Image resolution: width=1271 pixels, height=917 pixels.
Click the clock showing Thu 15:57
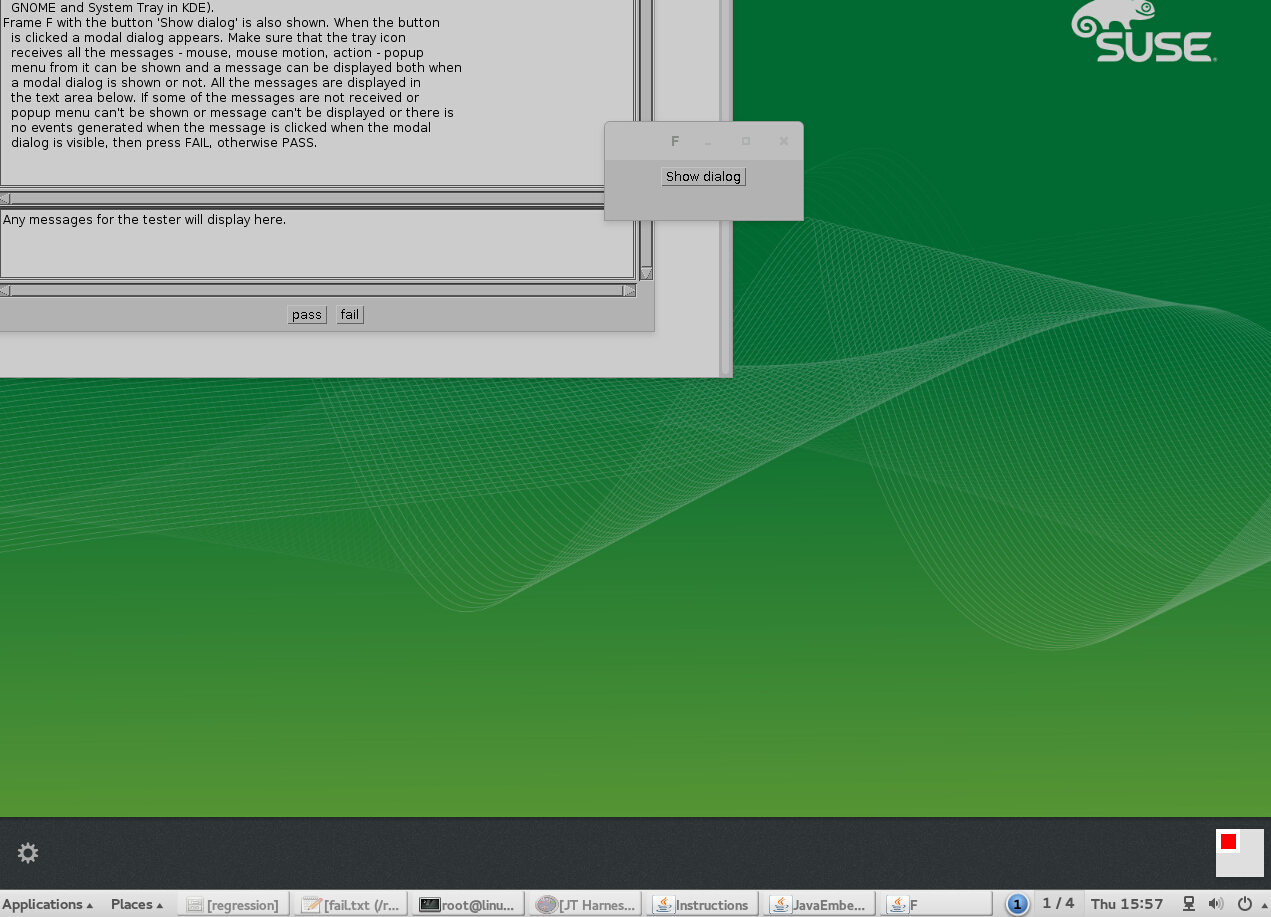[1127, 904]
